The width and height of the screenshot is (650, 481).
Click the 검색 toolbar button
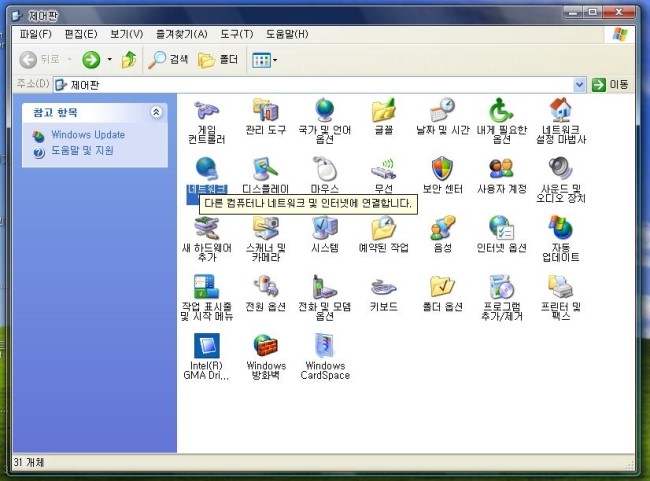169,60
